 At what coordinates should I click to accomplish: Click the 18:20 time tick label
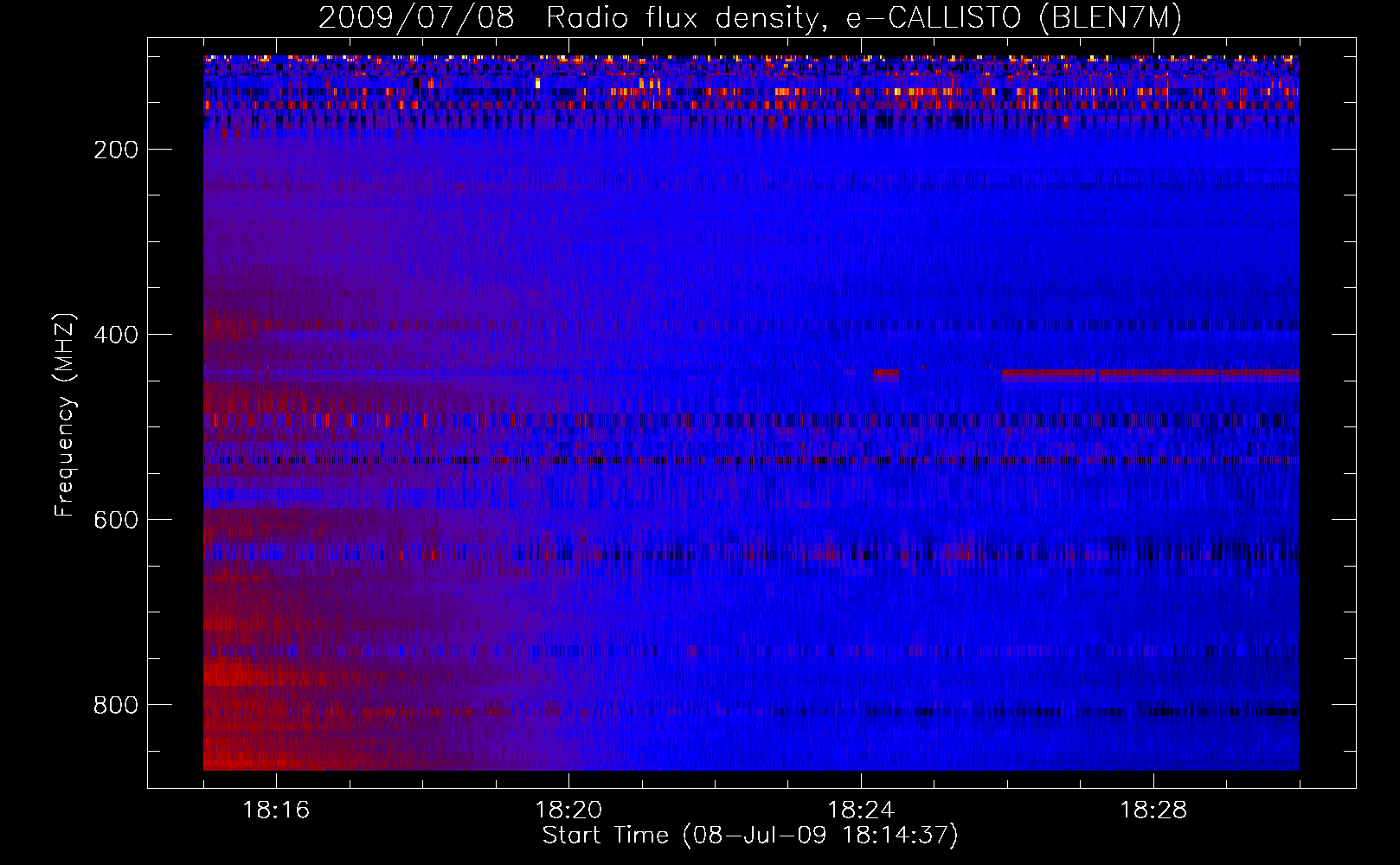(568, 811)
